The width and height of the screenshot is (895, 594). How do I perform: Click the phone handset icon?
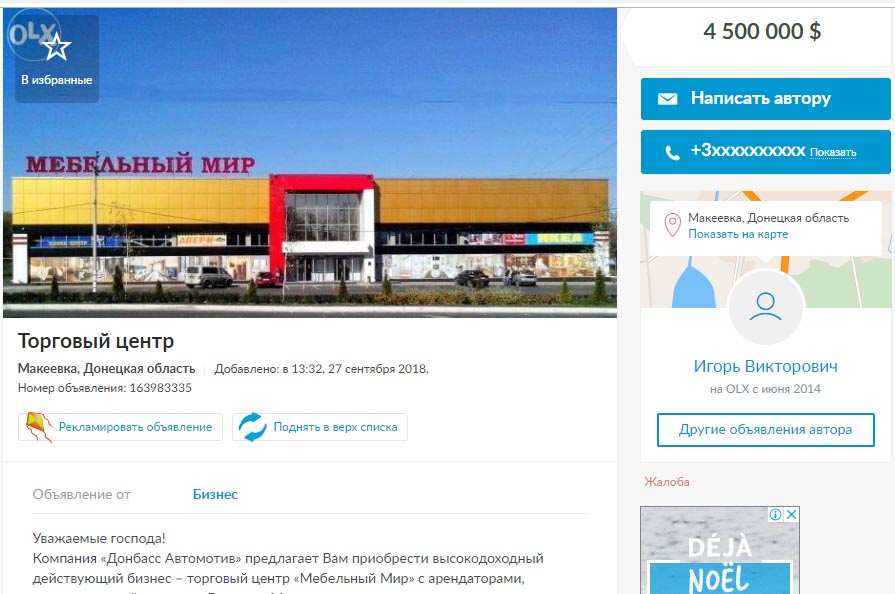point(672,152)
